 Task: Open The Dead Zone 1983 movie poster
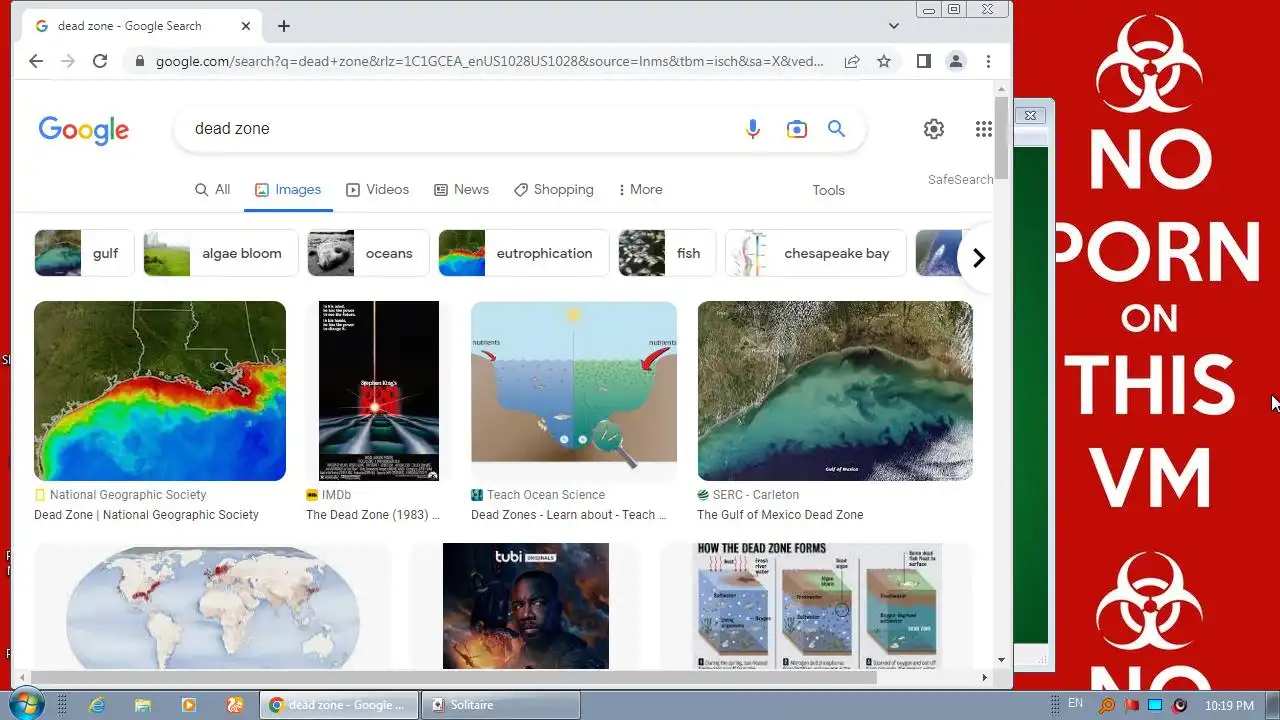click(379, 391)
